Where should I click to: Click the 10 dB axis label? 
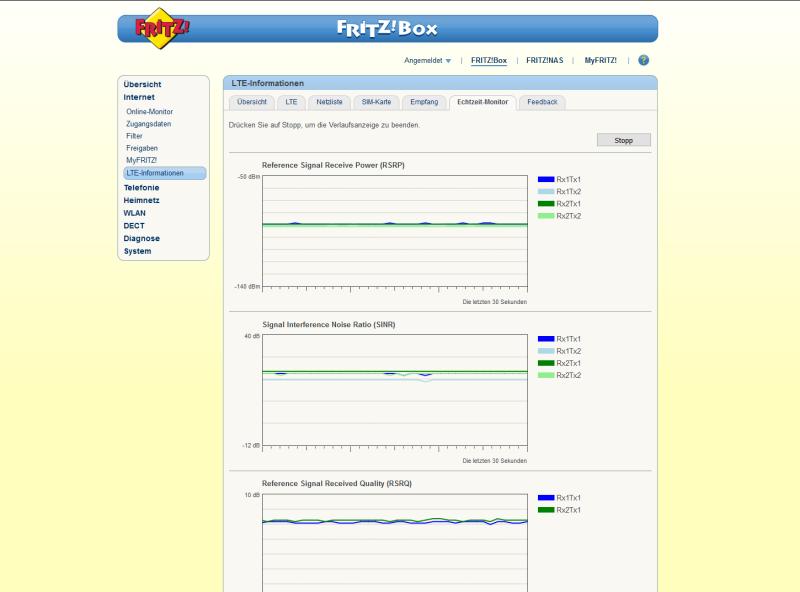click(252, 495)
